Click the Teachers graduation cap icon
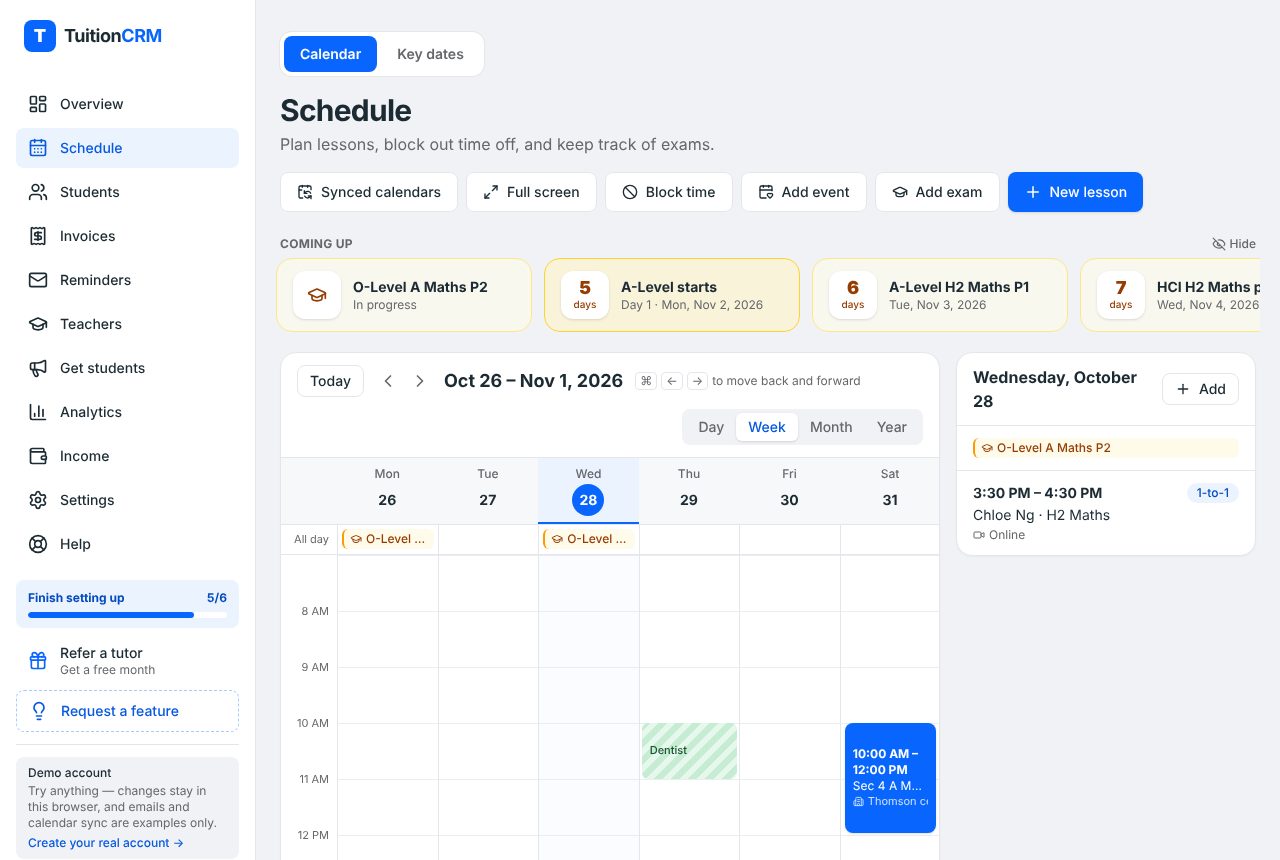This screenshot has height=860, width=1280. coord(38,324)
